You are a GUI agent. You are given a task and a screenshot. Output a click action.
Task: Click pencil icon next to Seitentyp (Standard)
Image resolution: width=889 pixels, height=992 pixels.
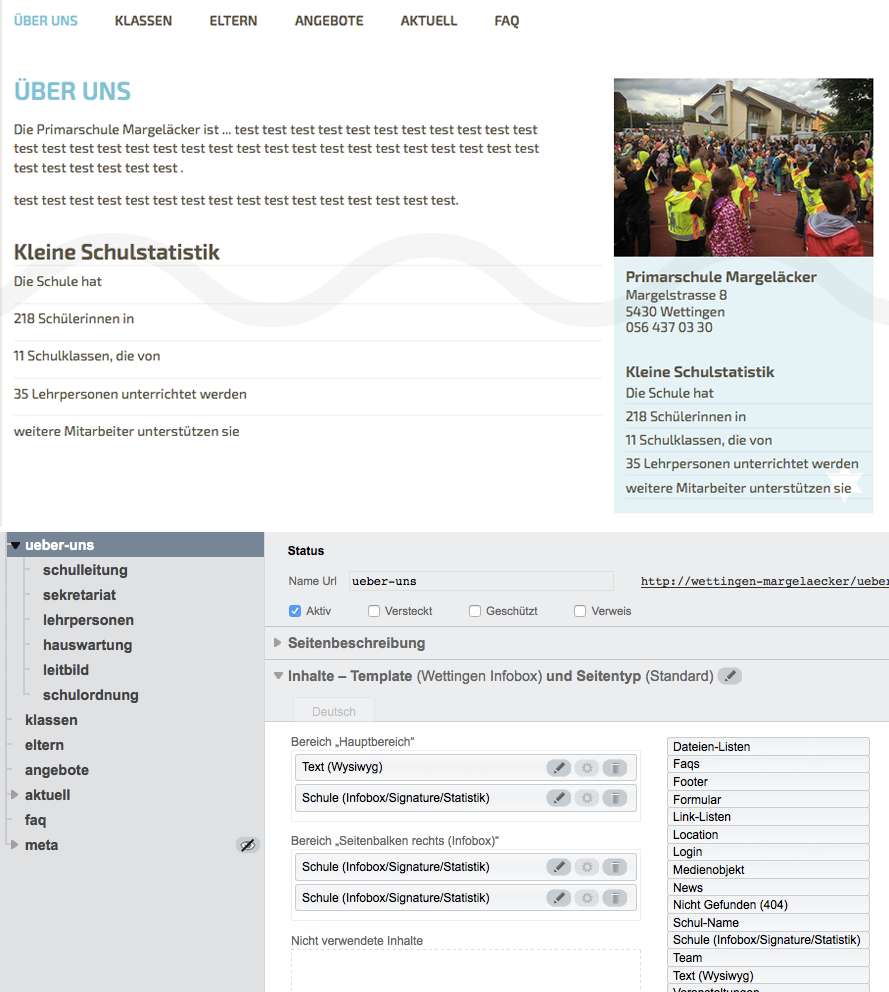tap(730, 676)
